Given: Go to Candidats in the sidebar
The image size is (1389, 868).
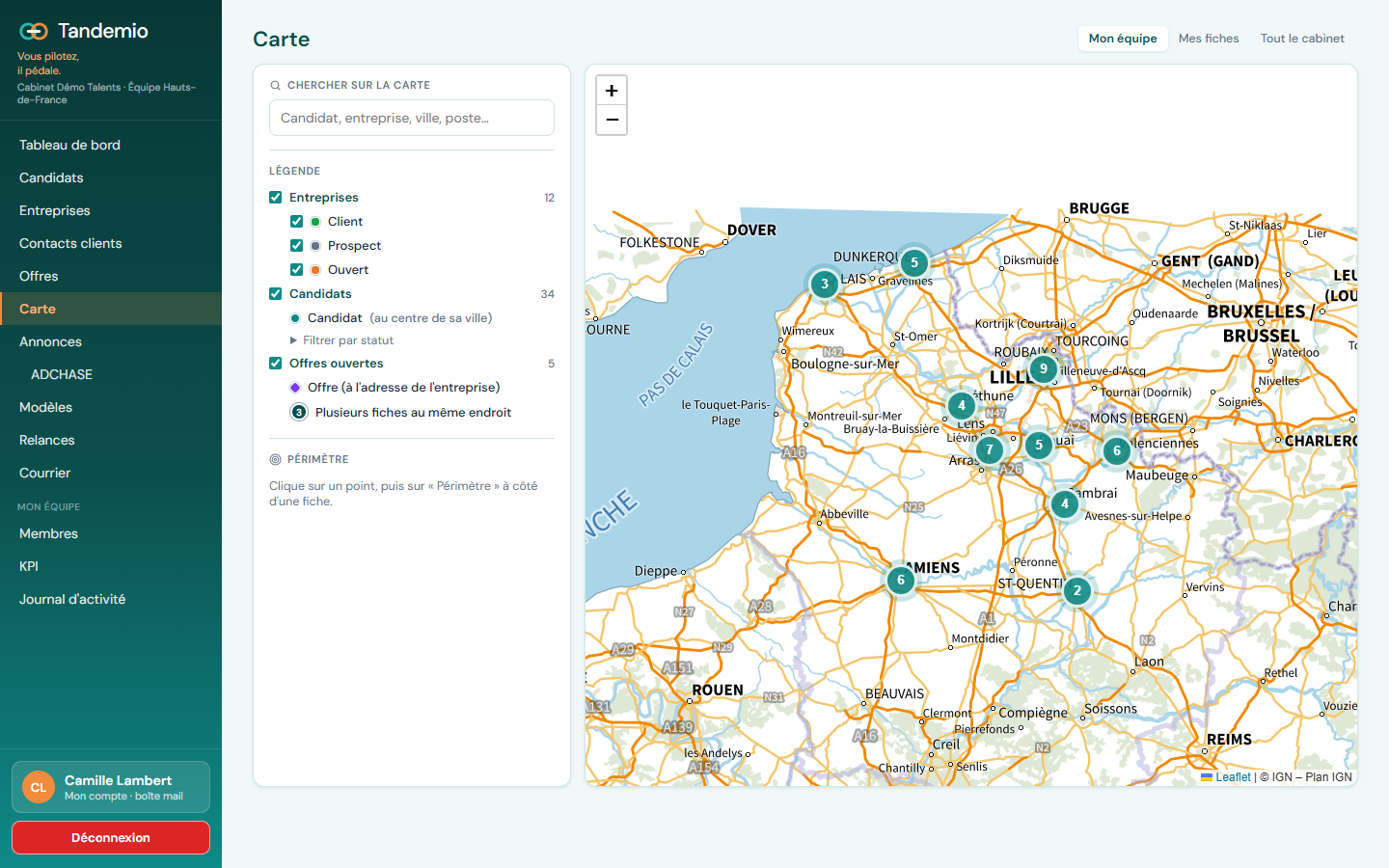Looking at the screenshot, I should coord(111,177).
